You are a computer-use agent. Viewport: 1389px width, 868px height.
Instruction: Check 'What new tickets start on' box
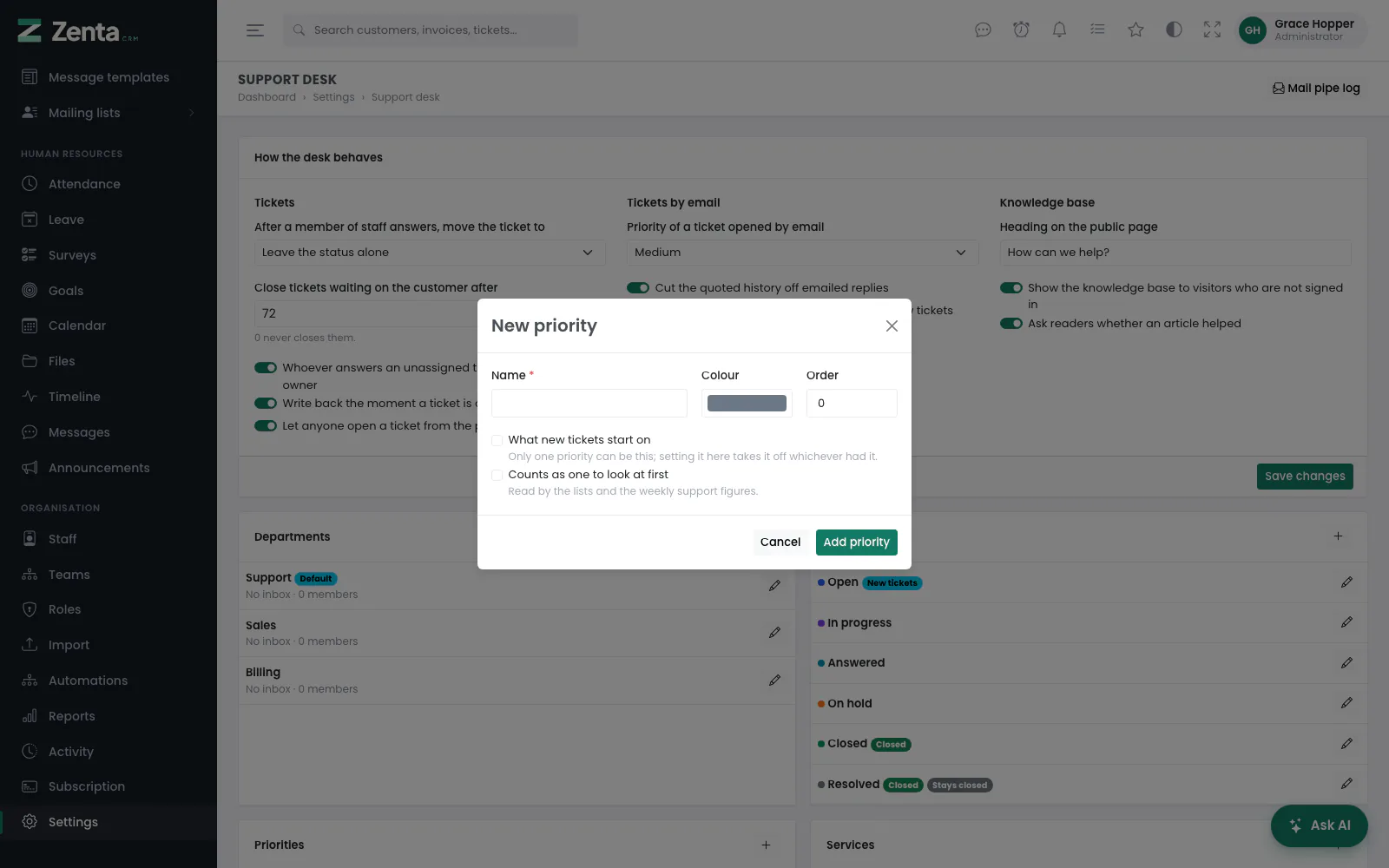tap(497, 440)
